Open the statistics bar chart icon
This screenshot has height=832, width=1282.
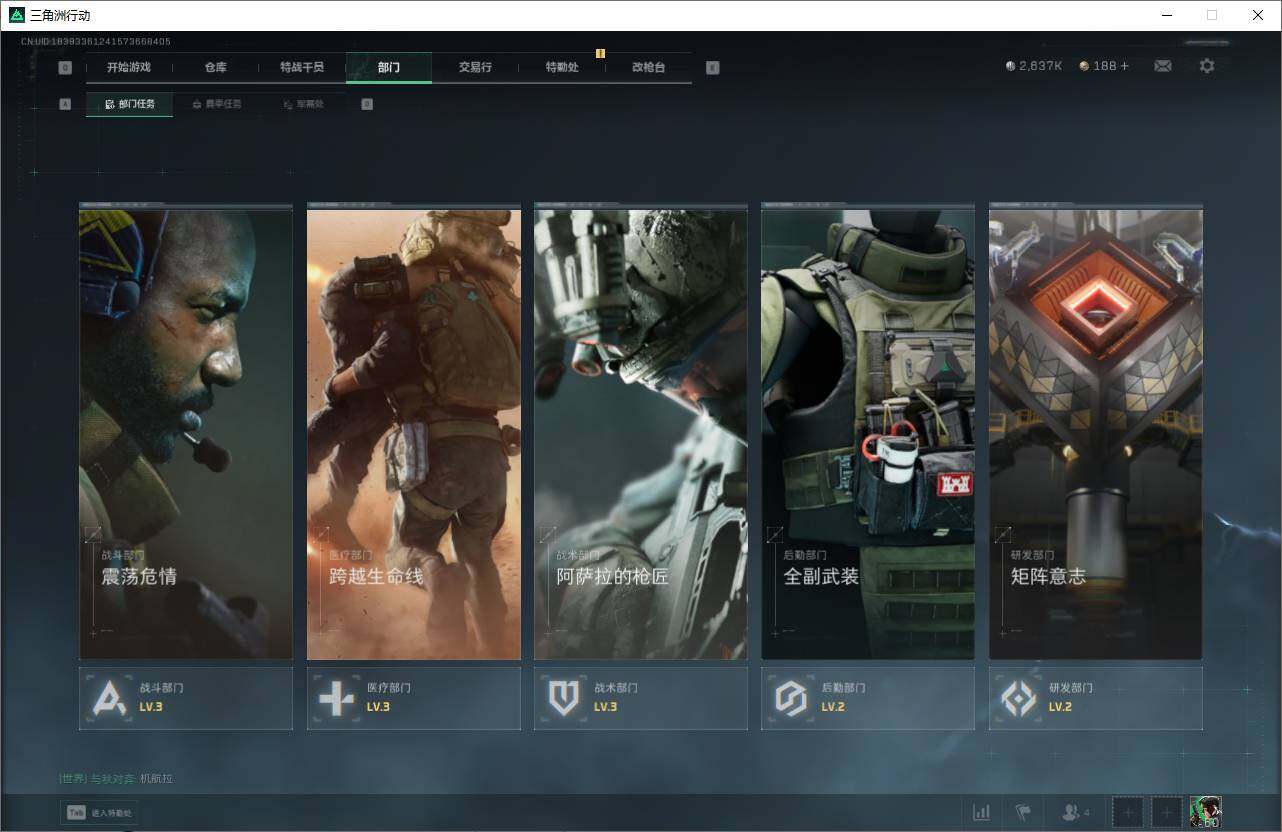click(x=982, y=812)
